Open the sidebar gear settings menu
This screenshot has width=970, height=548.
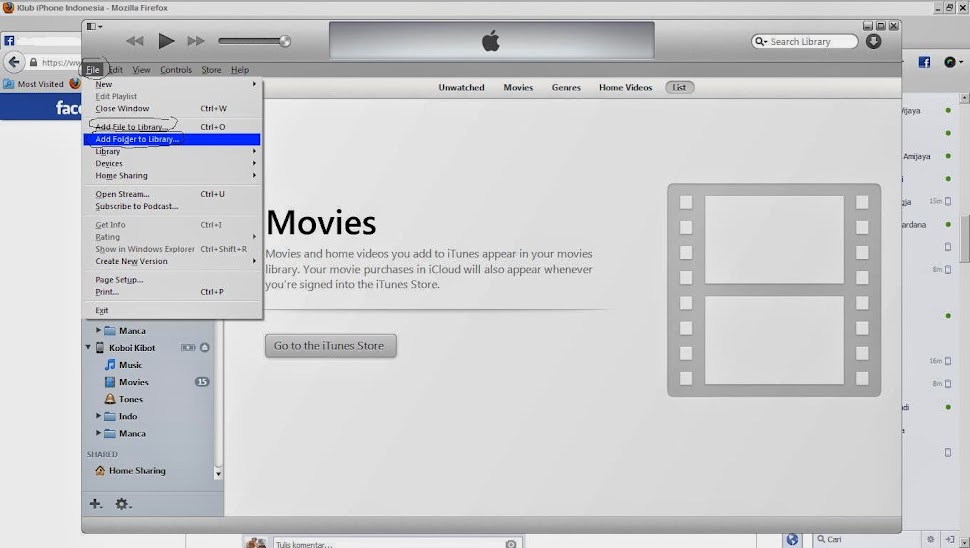click(123, 504)
